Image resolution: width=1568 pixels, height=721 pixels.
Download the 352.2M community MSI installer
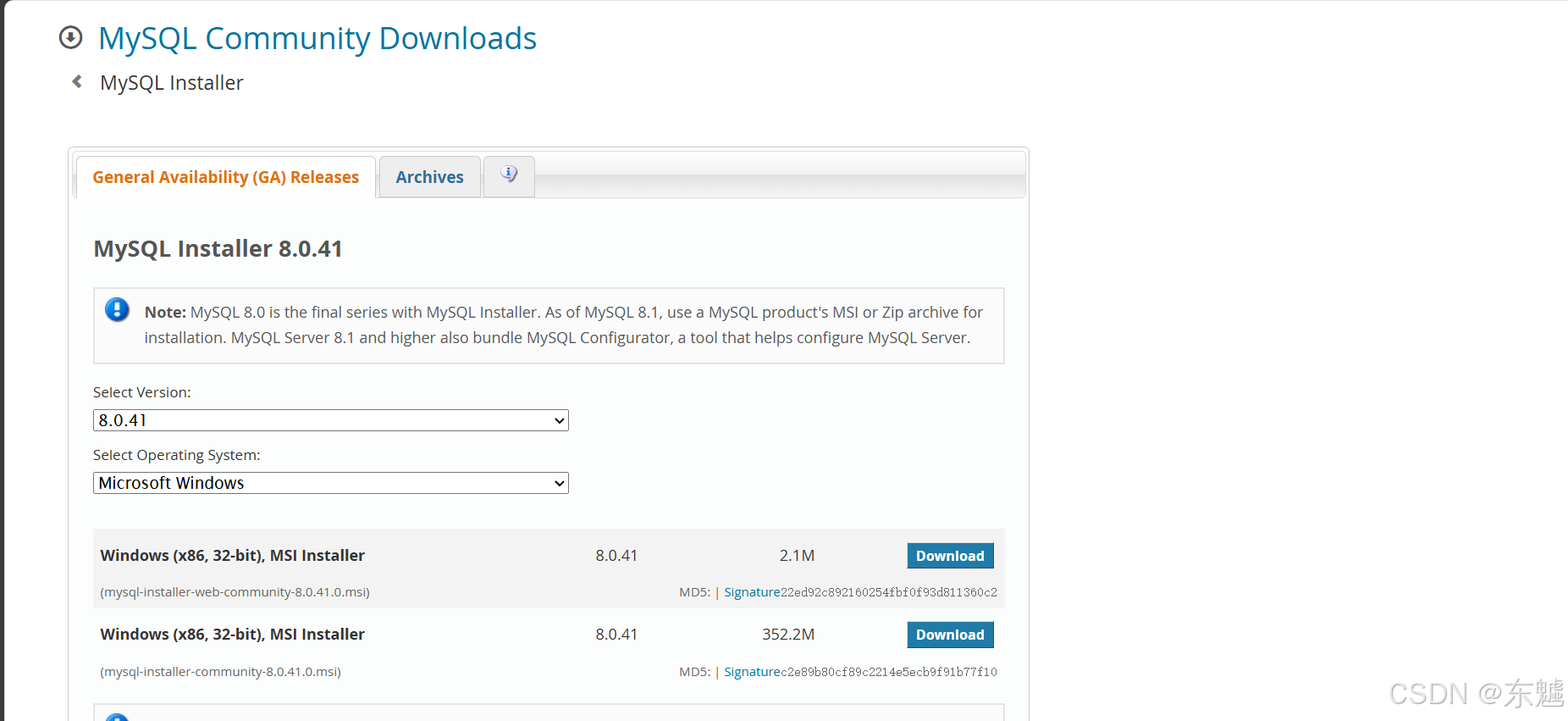pos(950,635)
